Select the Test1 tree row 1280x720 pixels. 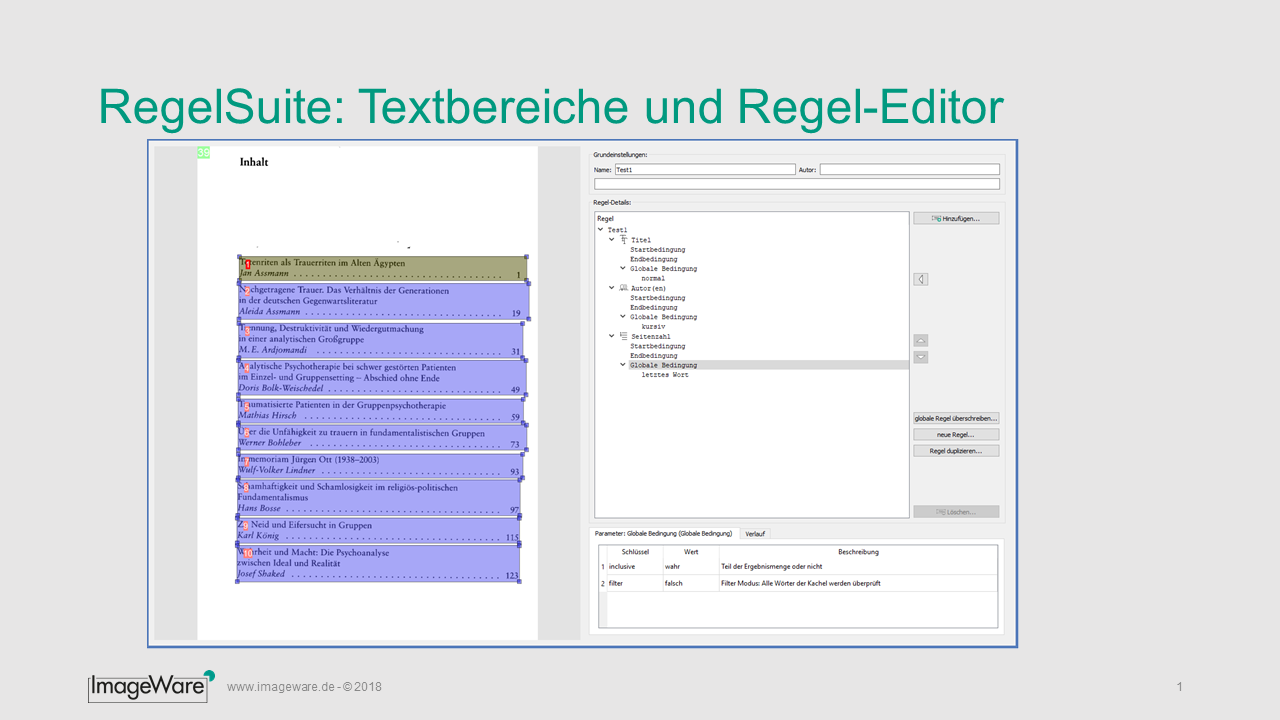620,230
